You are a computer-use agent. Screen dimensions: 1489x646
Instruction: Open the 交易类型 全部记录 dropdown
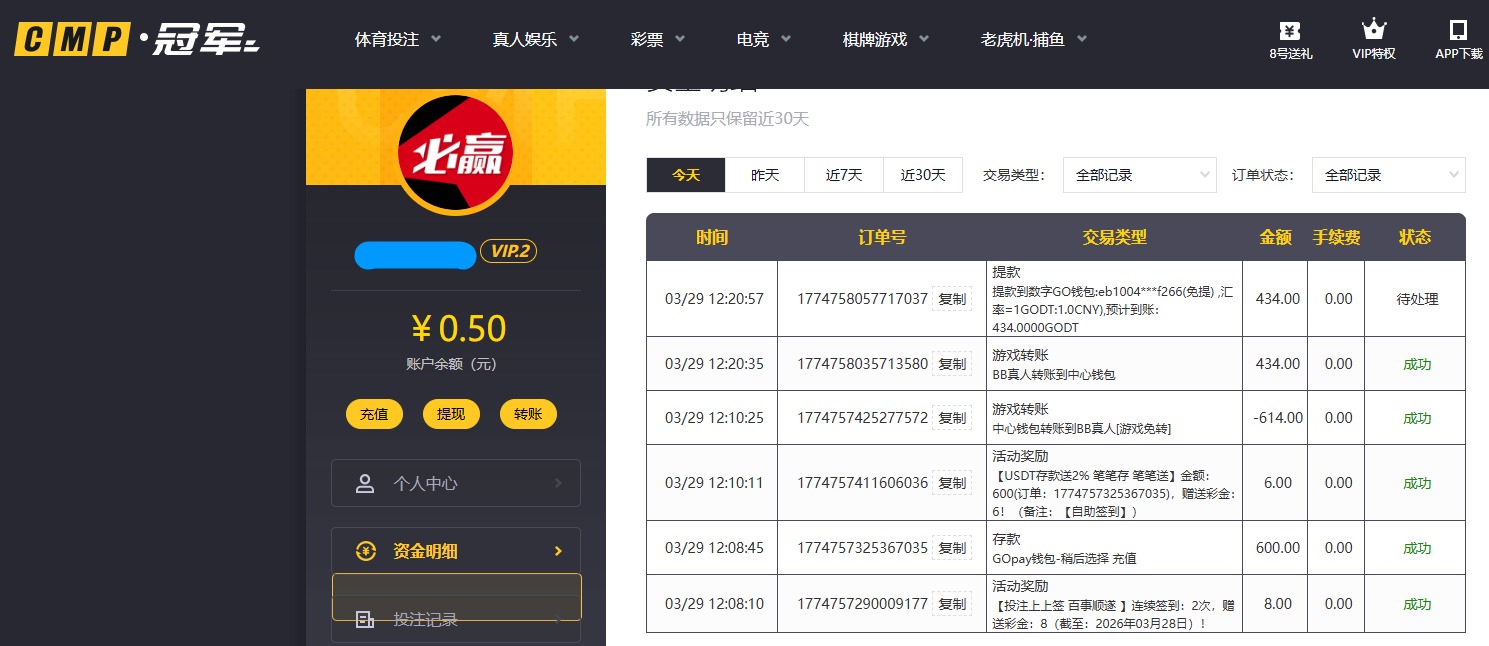click(x=1139, y=174)
